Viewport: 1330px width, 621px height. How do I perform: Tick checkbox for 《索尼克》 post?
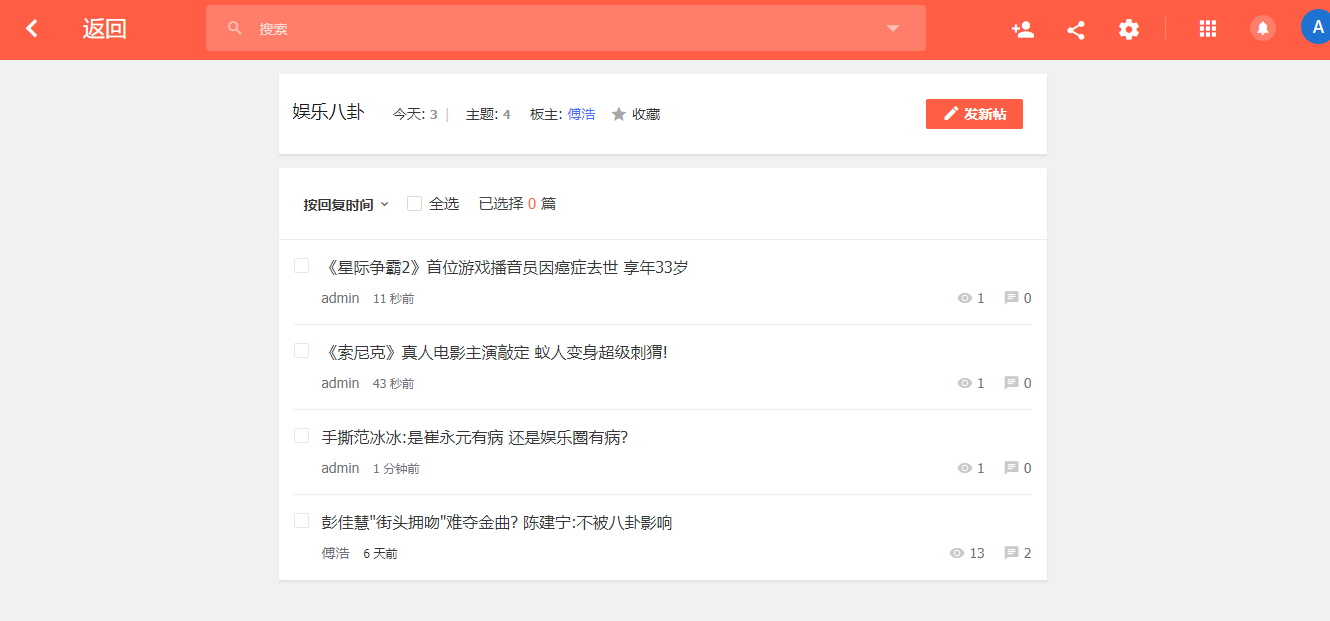(x=301, y=351)
